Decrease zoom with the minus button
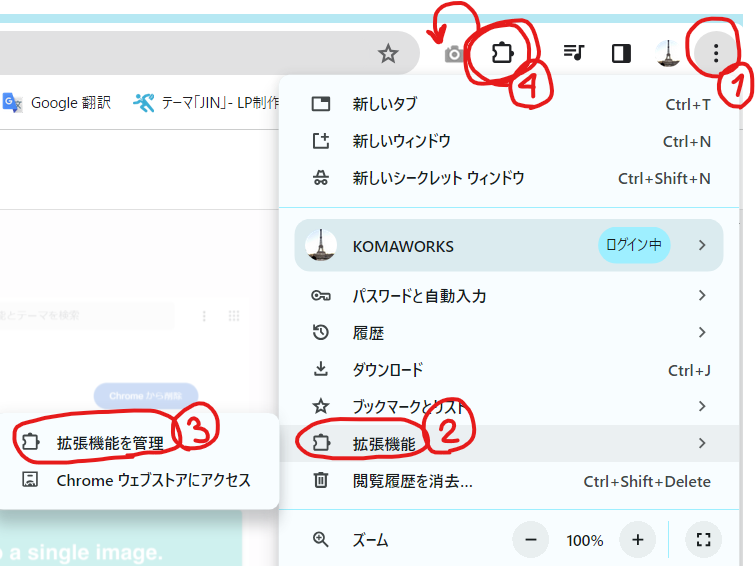 [x=531, y=540]
